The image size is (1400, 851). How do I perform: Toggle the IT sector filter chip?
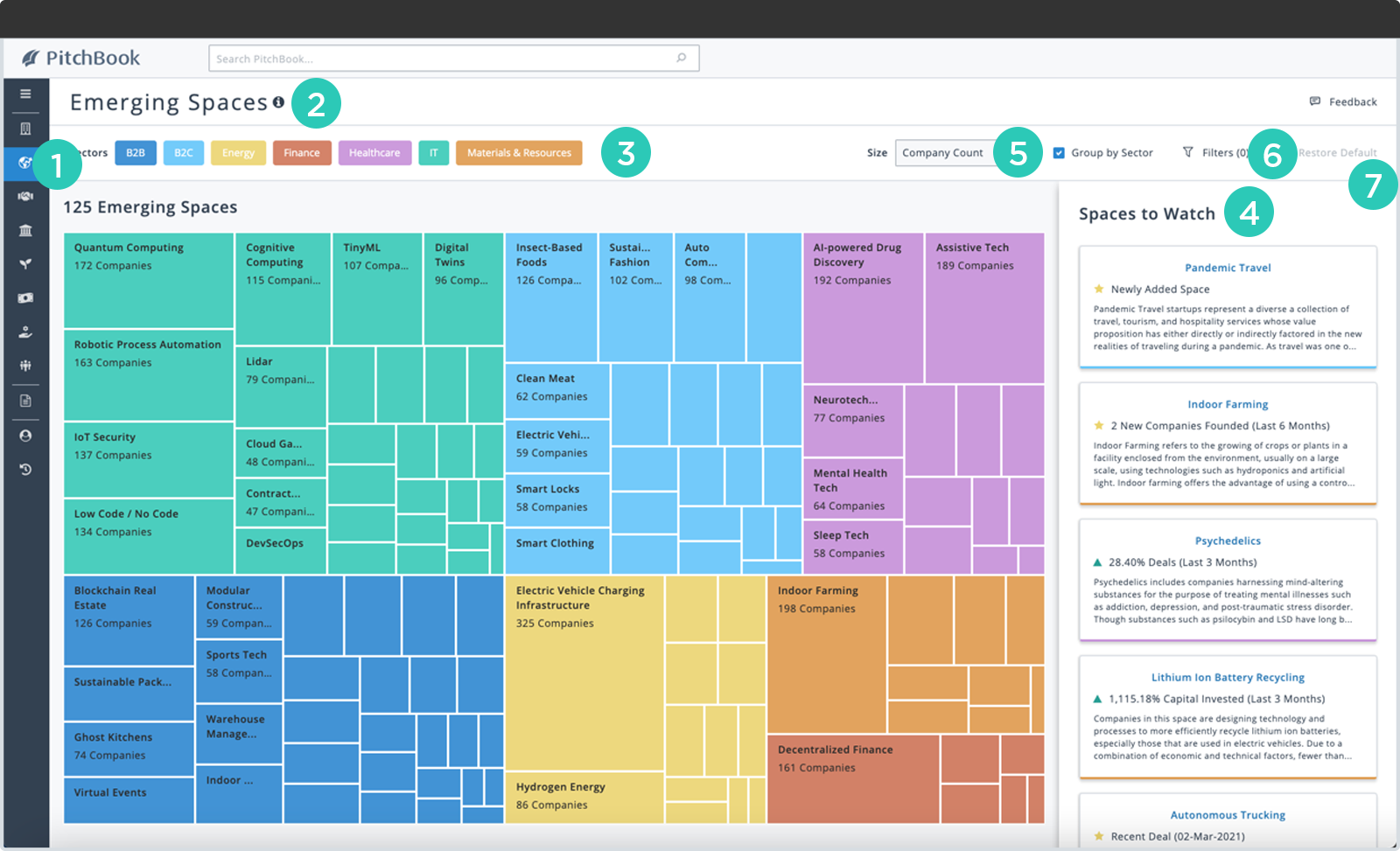click(433, 153)
